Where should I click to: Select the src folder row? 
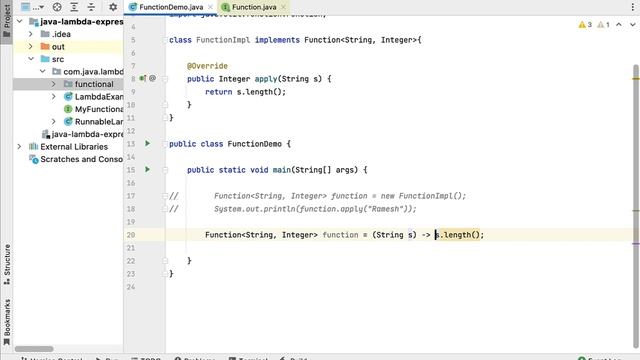(68, 59)
